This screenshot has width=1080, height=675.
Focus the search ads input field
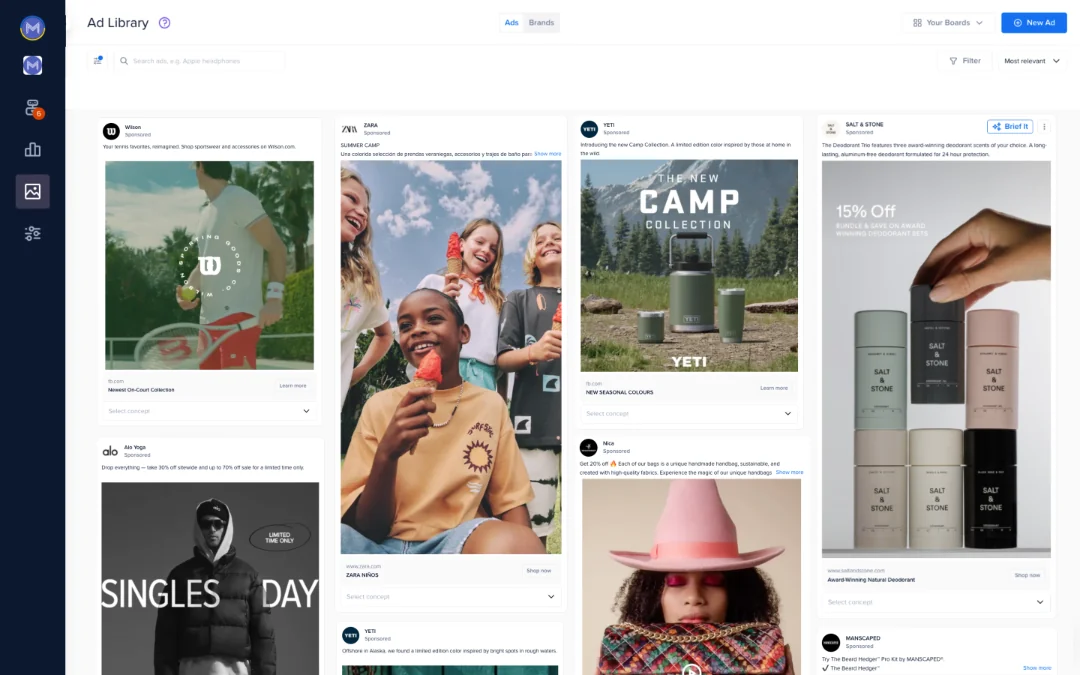click(x=200, y=61)
